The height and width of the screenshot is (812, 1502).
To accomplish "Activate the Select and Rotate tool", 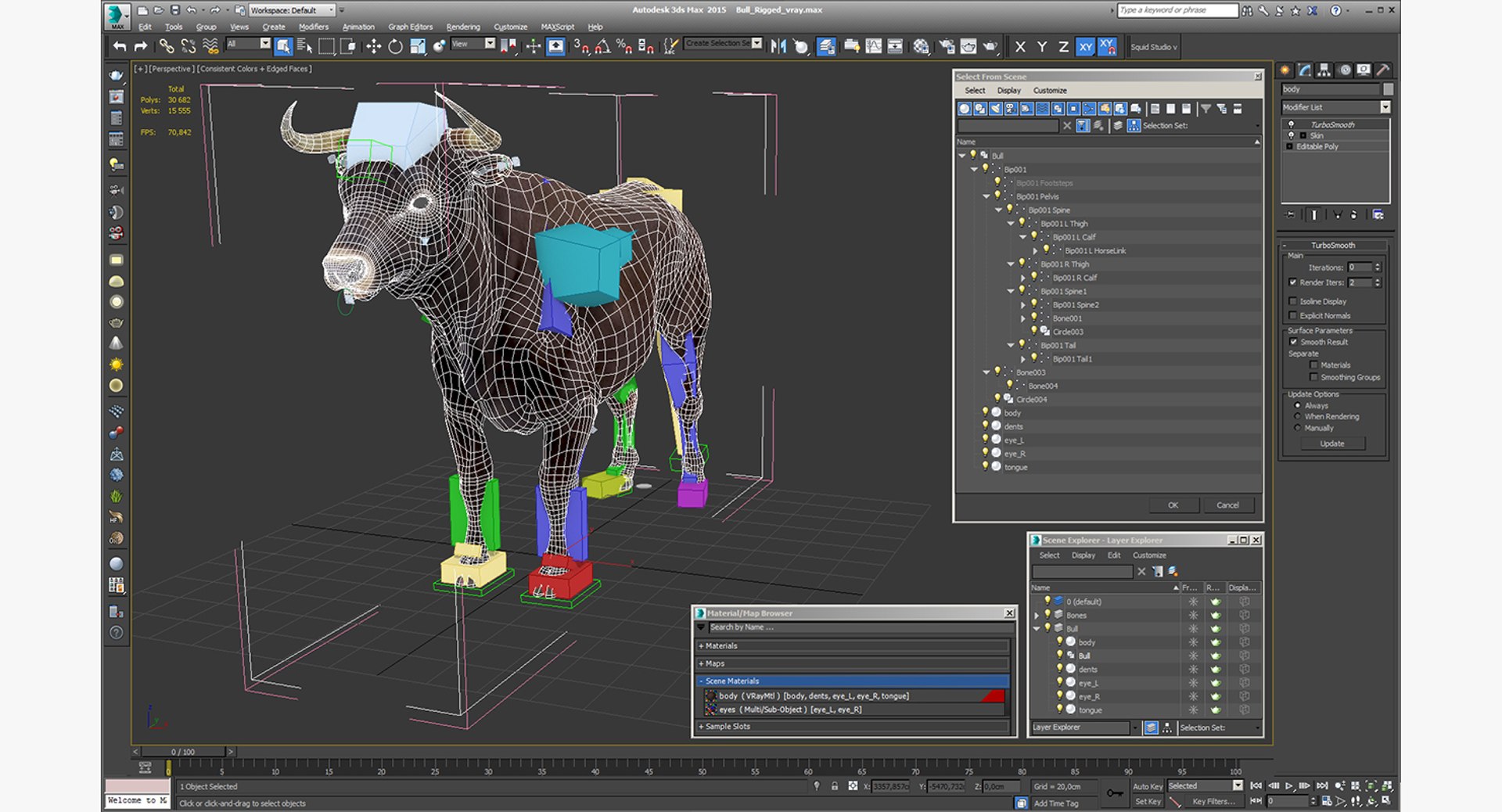I will click(x=395, y=47).
